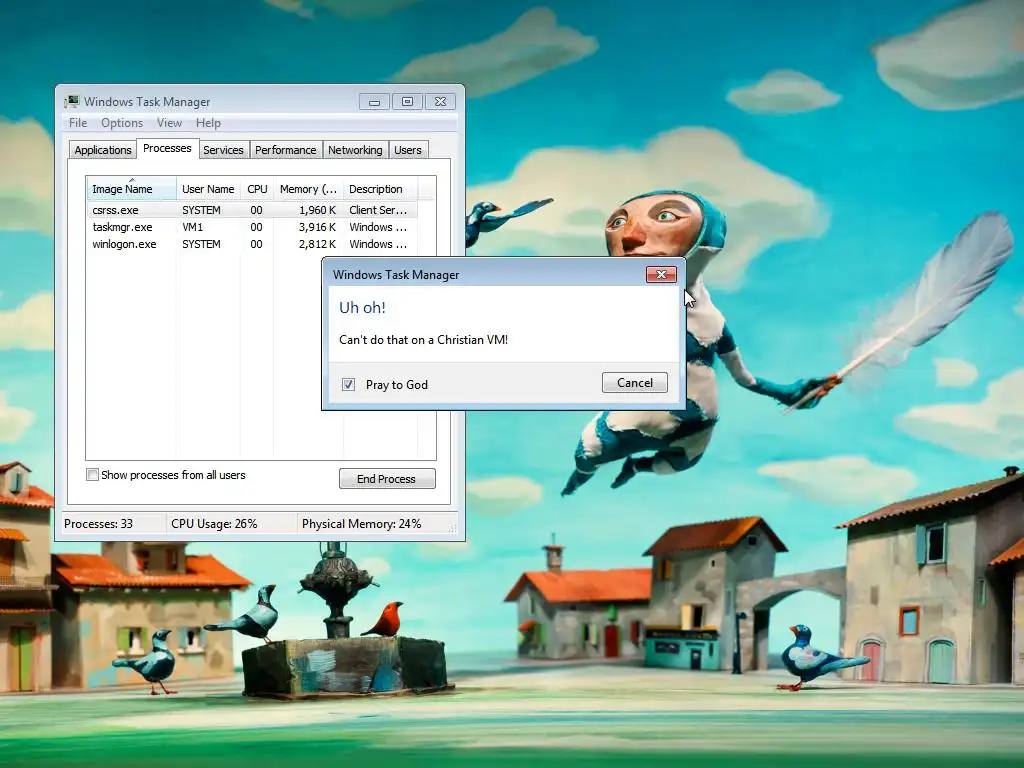
Task: Select the winlogon.exe process row
Action: click(x=251, y=244)
